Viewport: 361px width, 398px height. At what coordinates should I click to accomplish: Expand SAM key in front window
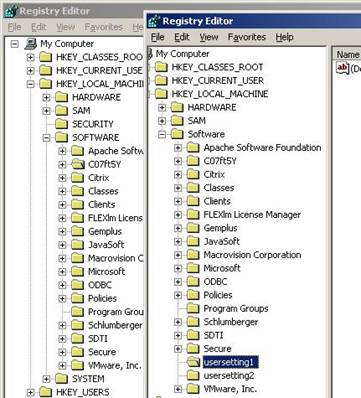[162, 121]
